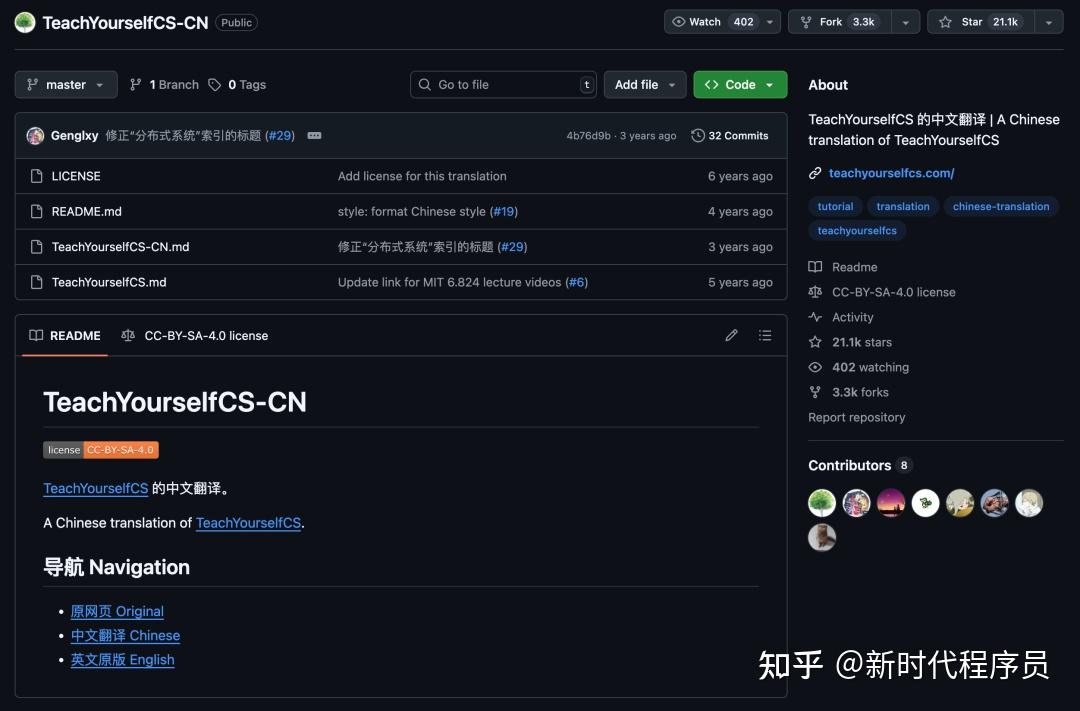Open commit hash 4b76d9b
This screenshot has height=711, width=1080.
point(588,136)
